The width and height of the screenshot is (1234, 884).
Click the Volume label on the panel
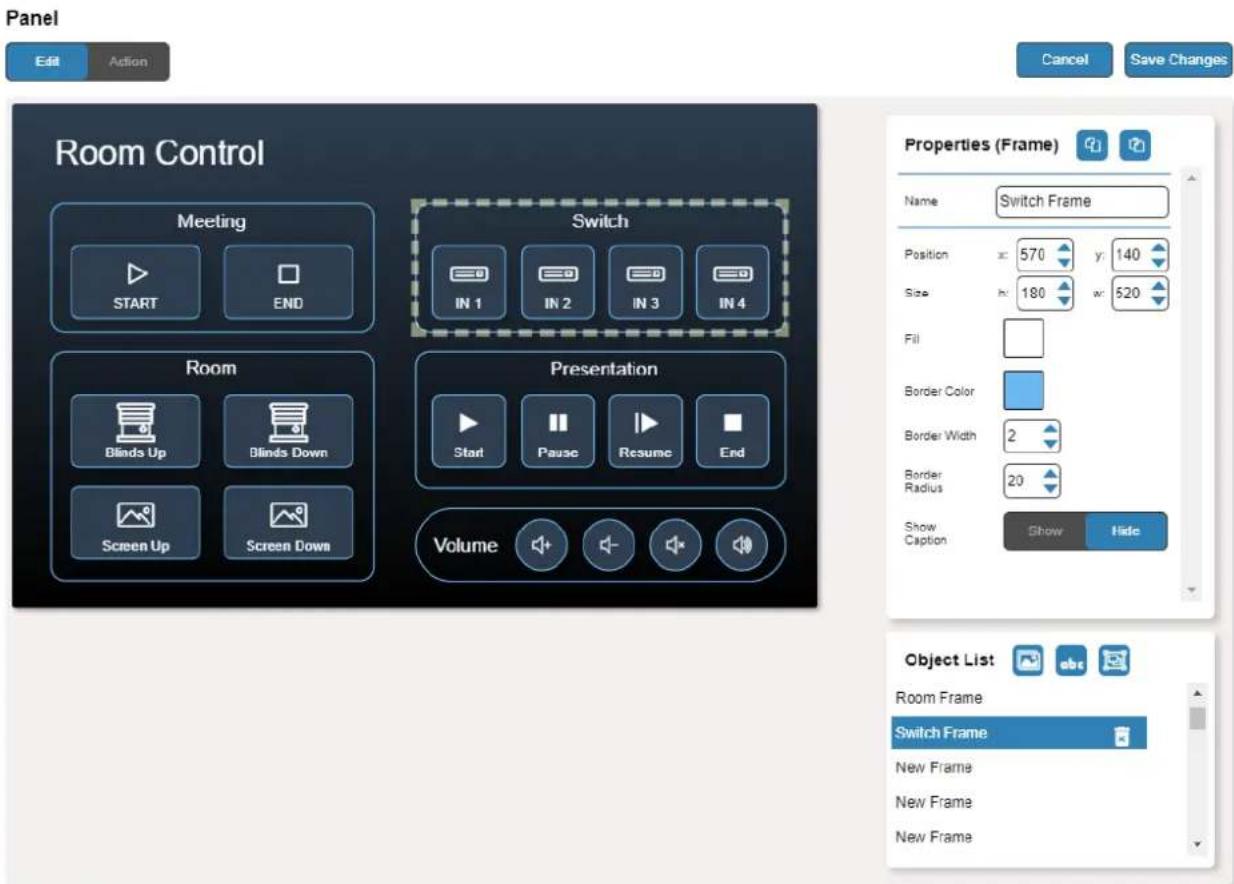pos(466,546)
